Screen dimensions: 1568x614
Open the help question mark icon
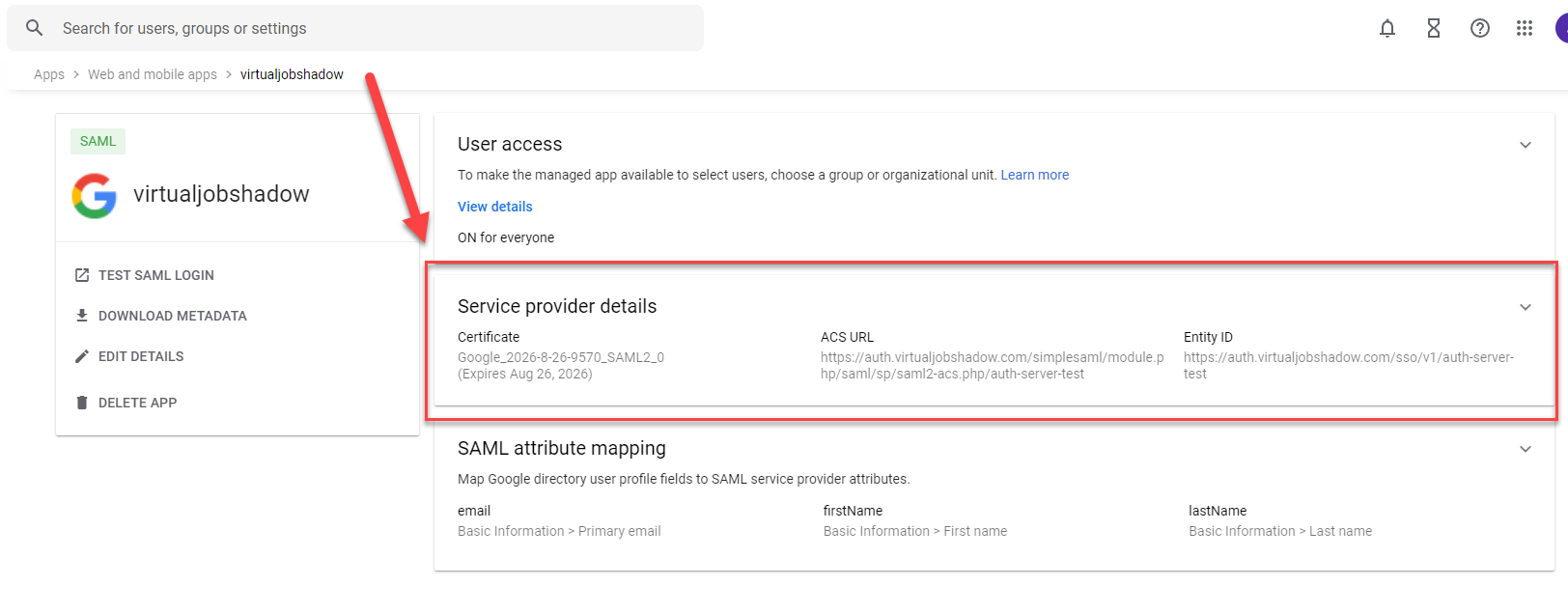click(x=1480, y=28)
